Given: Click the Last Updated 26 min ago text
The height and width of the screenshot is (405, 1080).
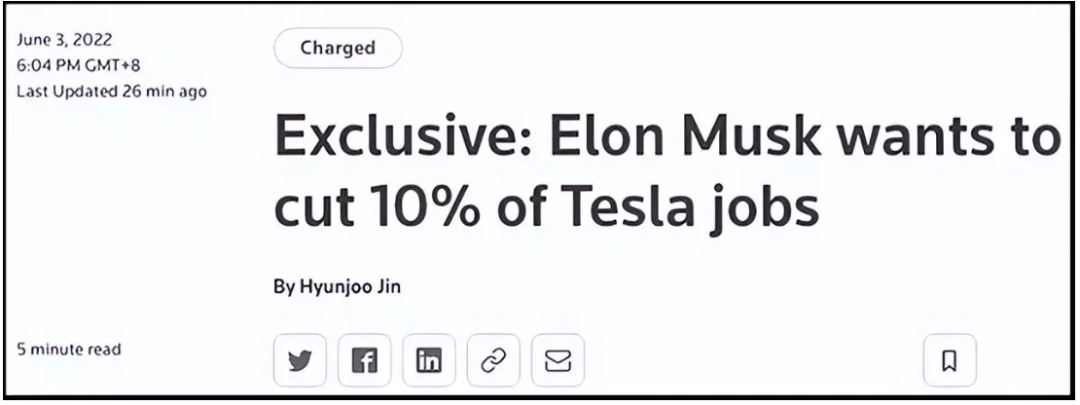Looking at the screenshot, I should [x=111, y=91].
